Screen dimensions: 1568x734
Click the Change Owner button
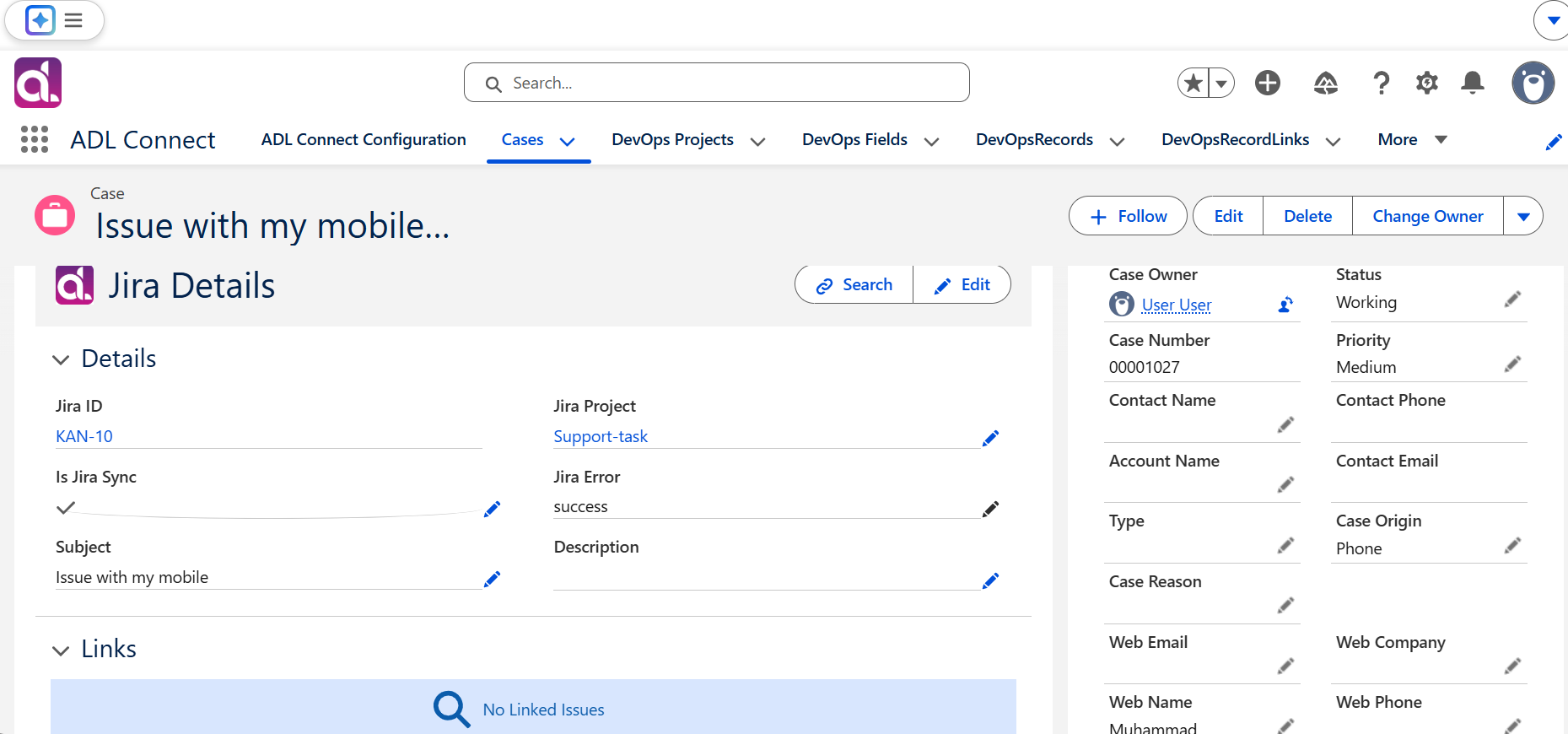point(1428,216)
